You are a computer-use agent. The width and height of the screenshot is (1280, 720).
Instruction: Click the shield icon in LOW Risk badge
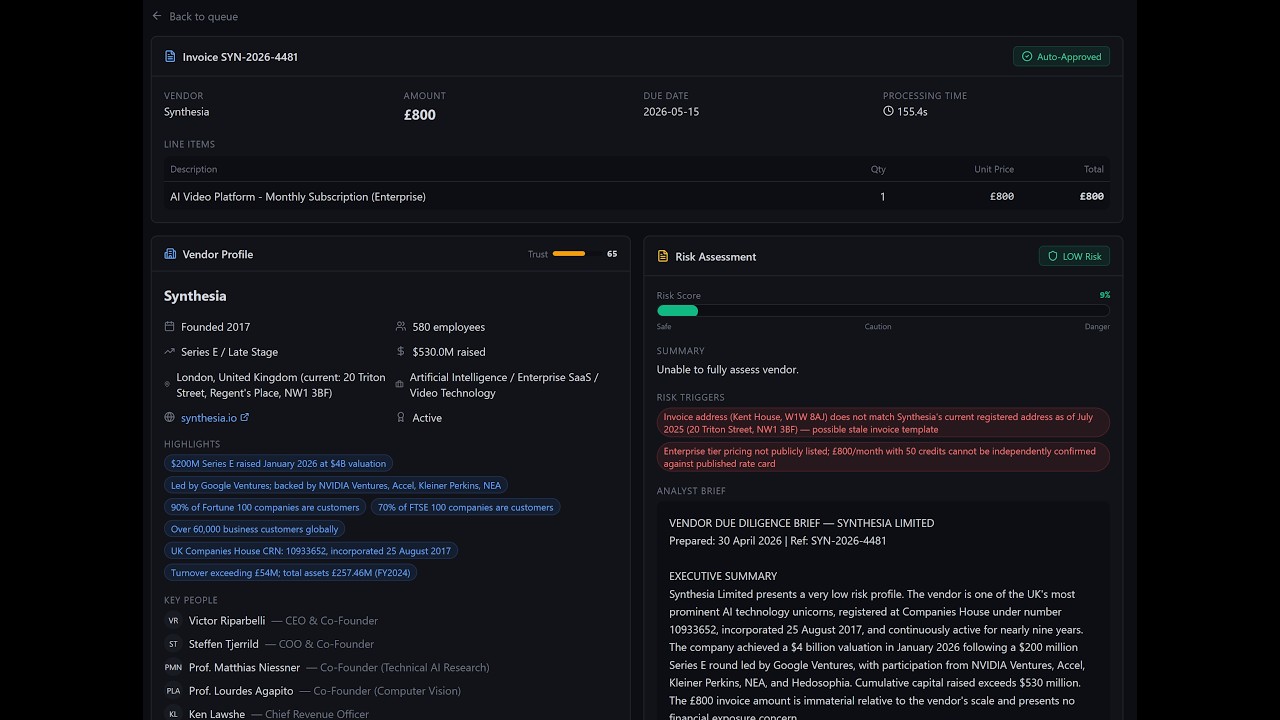click(1053, 257)
